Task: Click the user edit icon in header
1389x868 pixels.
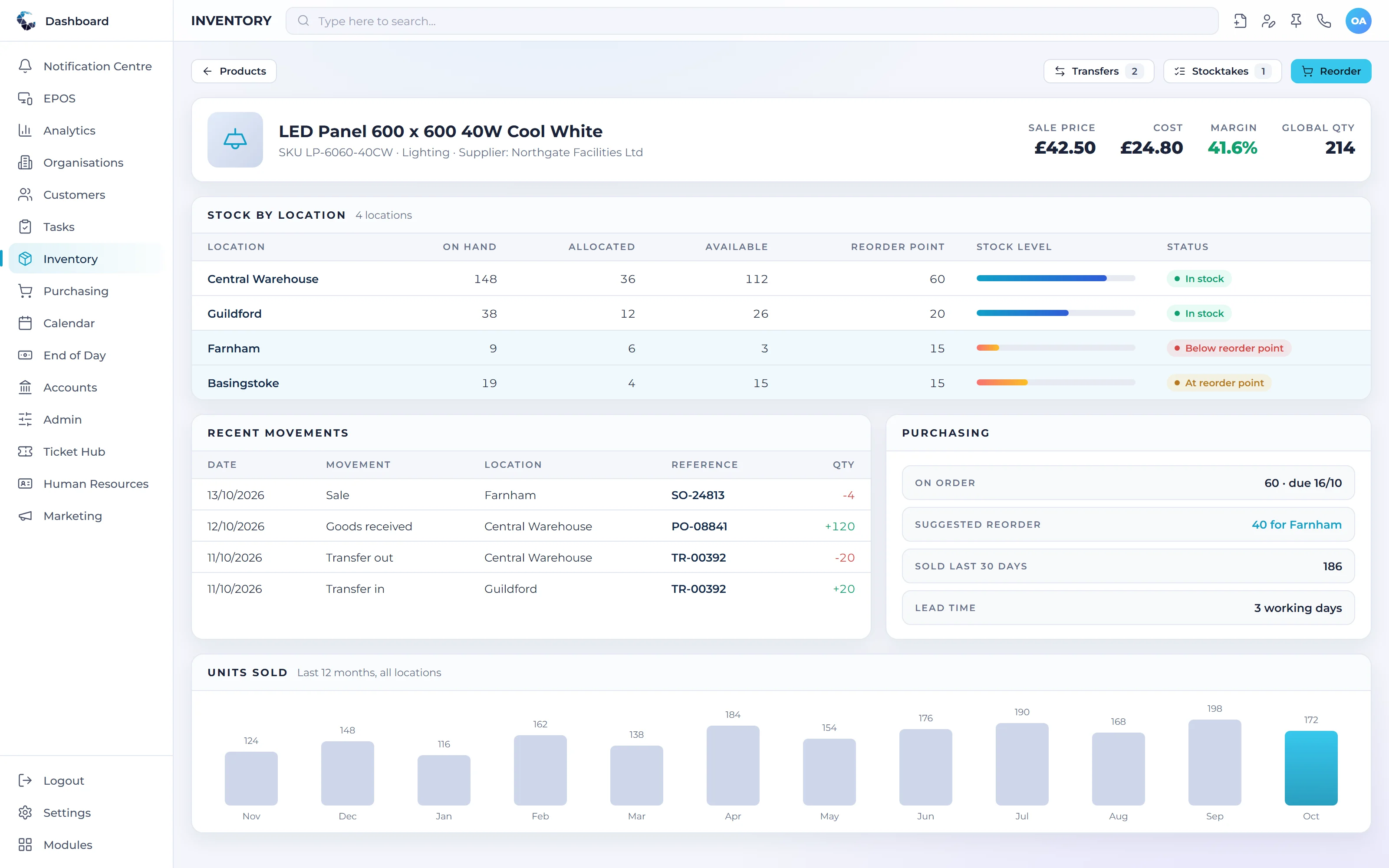Action: pyautogui.click(x=1268, y=21)
